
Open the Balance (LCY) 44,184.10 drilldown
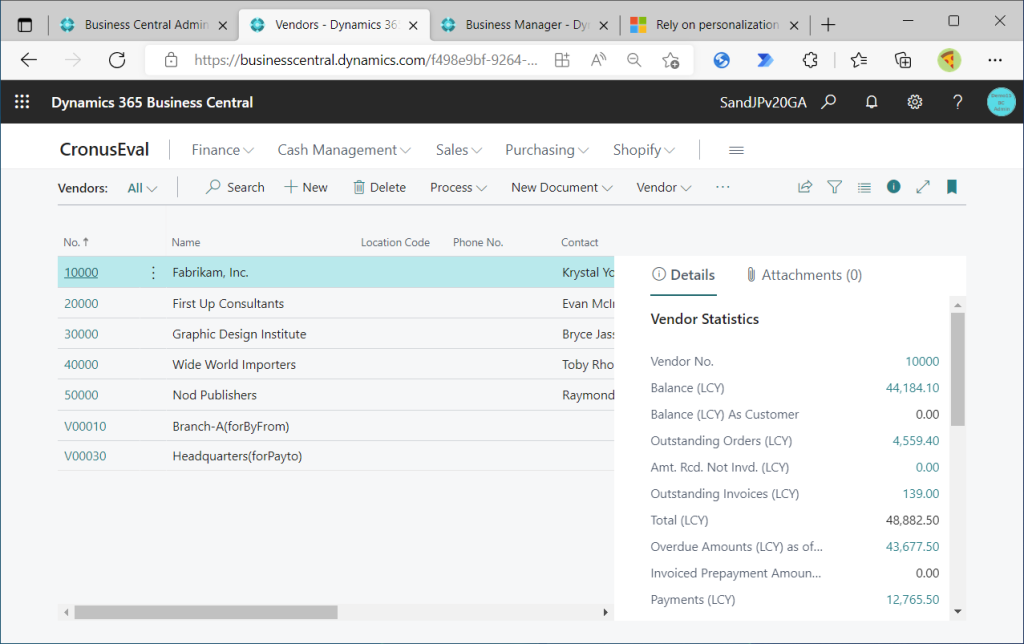(x=912, y=388)
